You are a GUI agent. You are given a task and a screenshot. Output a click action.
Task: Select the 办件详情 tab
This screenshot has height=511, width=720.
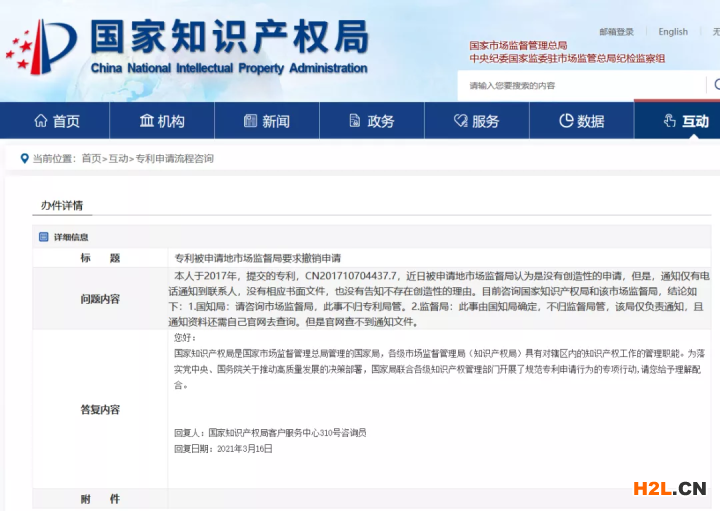(61, 206)
